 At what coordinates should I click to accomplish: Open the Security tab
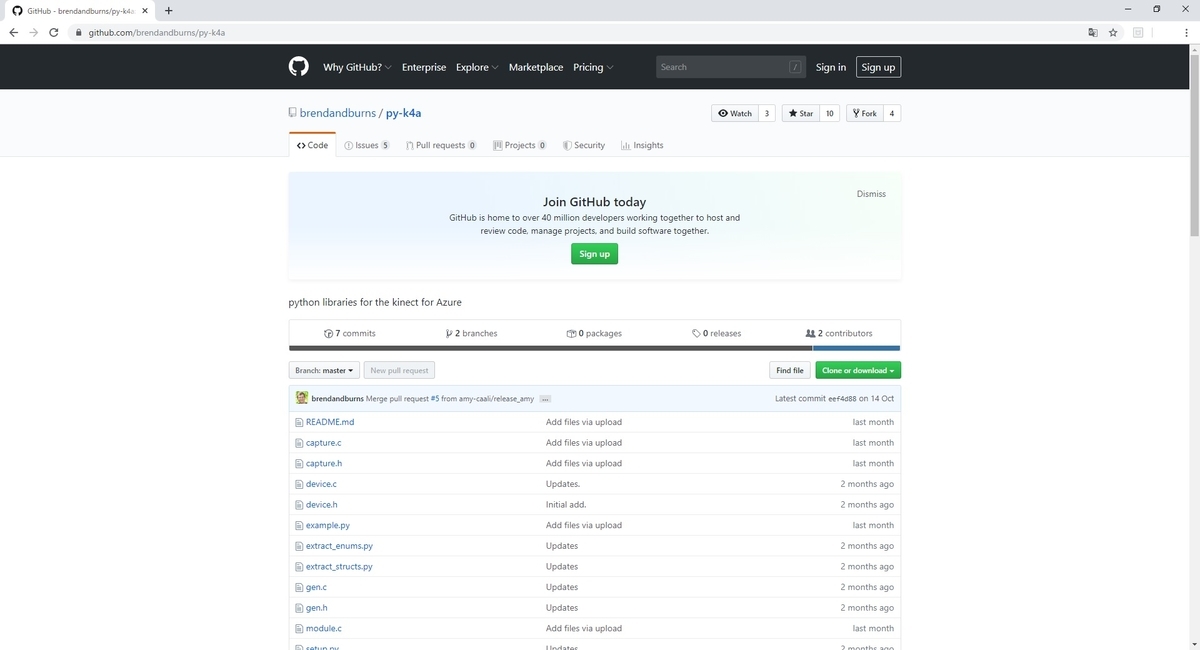pyautogui.click(x=584, y=145)
